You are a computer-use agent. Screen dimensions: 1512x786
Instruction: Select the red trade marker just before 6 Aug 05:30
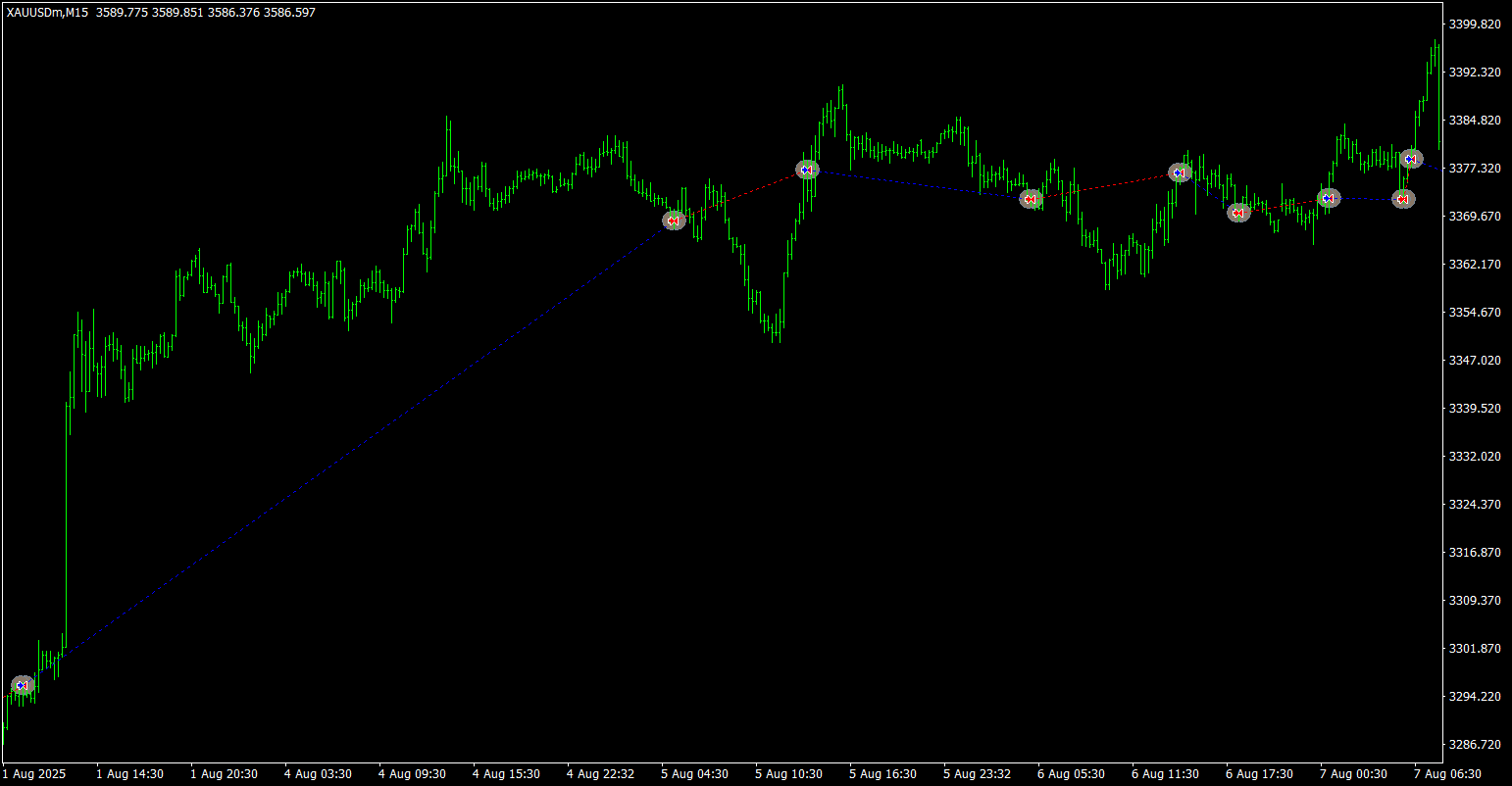pos(1030,199)
